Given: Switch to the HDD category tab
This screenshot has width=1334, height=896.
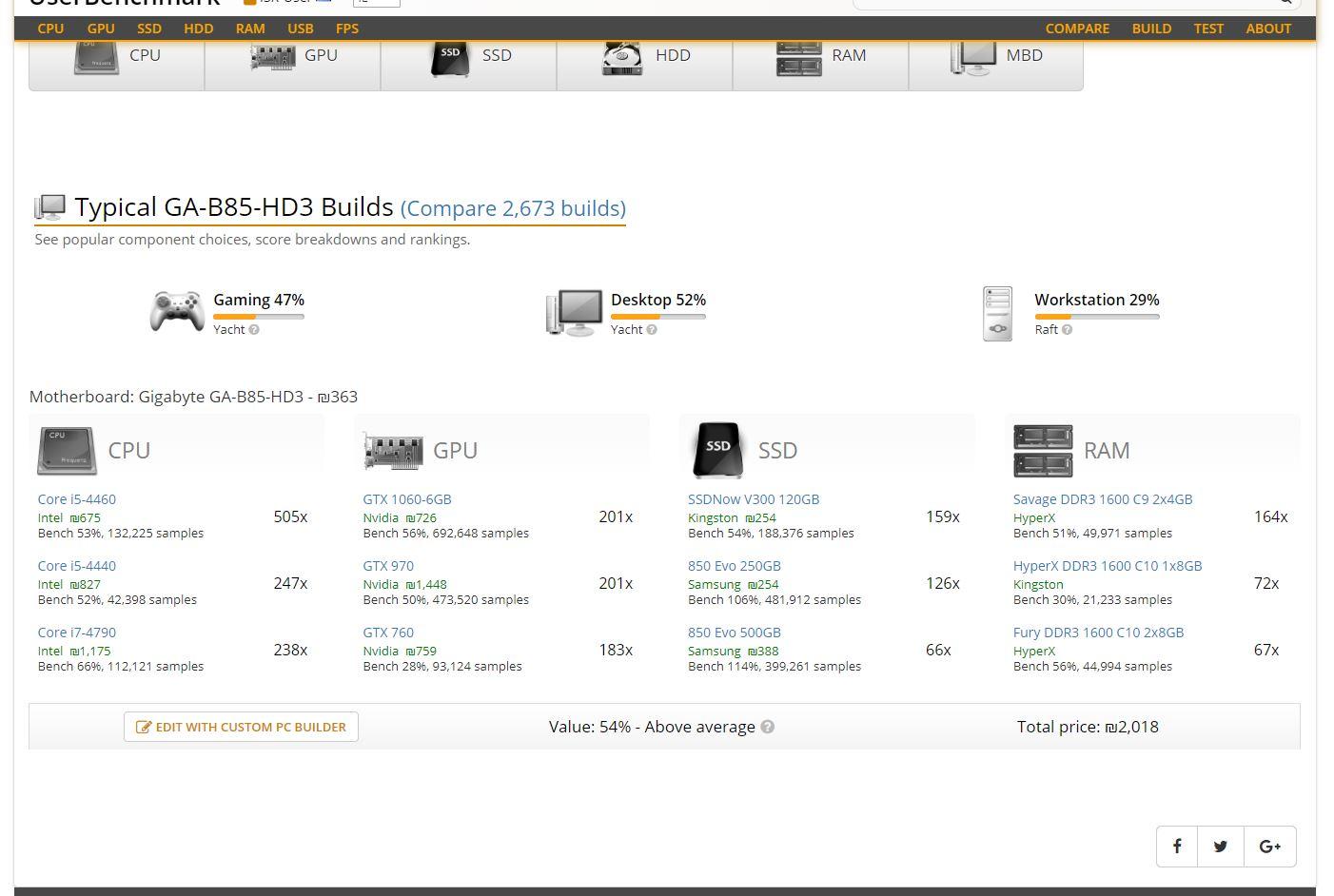Looking at the screenshot, I should click(x=645, y=57).
